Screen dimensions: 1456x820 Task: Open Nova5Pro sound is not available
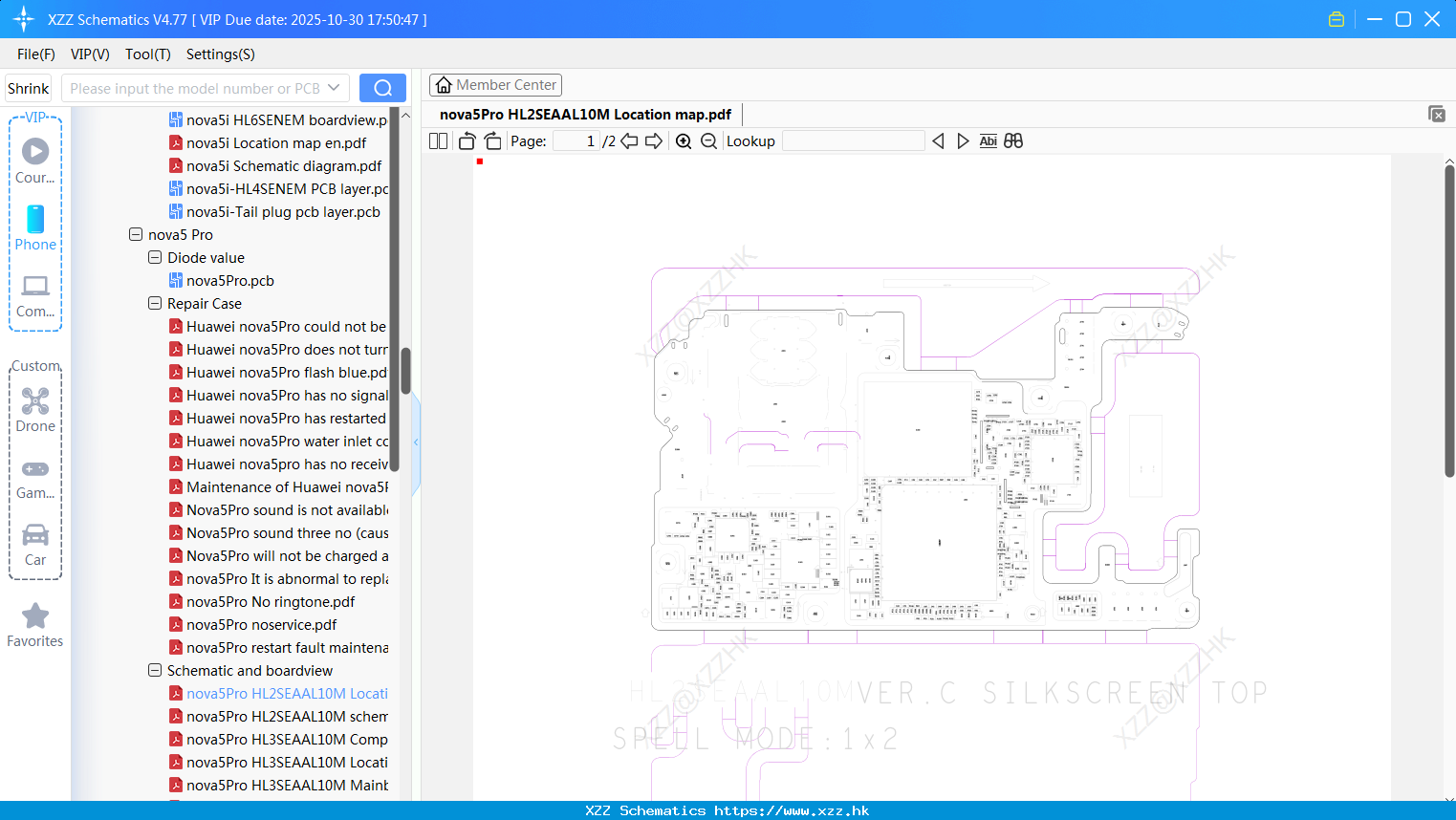click(x=278, y=509)
